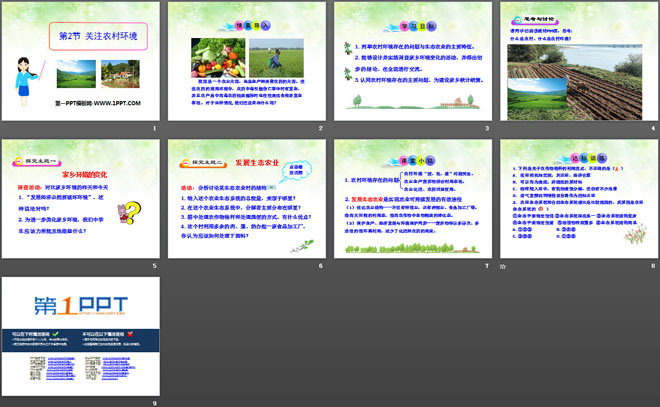This screenshot has width=660, height=407.
Task: Select slide 2 with vegetable photo
Action: (247, 61)
